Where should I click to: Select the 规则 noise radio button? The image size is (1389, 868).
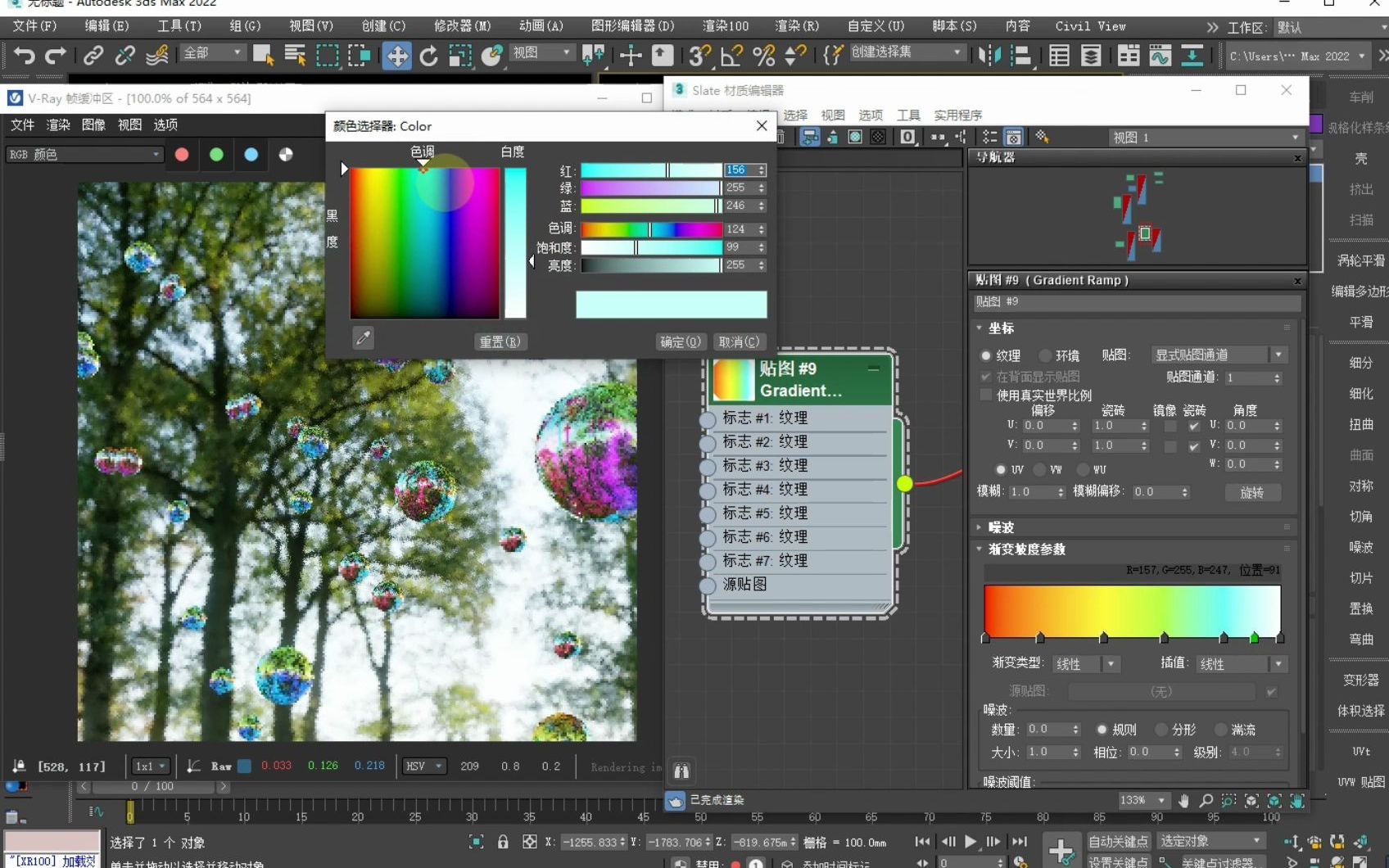click(x=1102, y=729)
